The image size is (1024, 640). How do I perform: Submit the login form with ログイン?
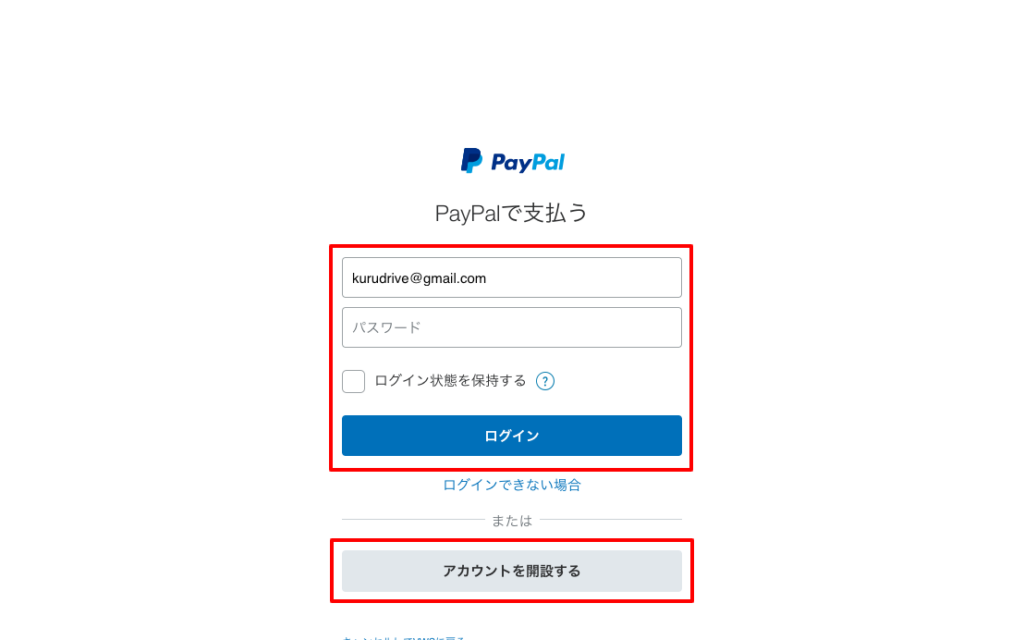[511, 436]
